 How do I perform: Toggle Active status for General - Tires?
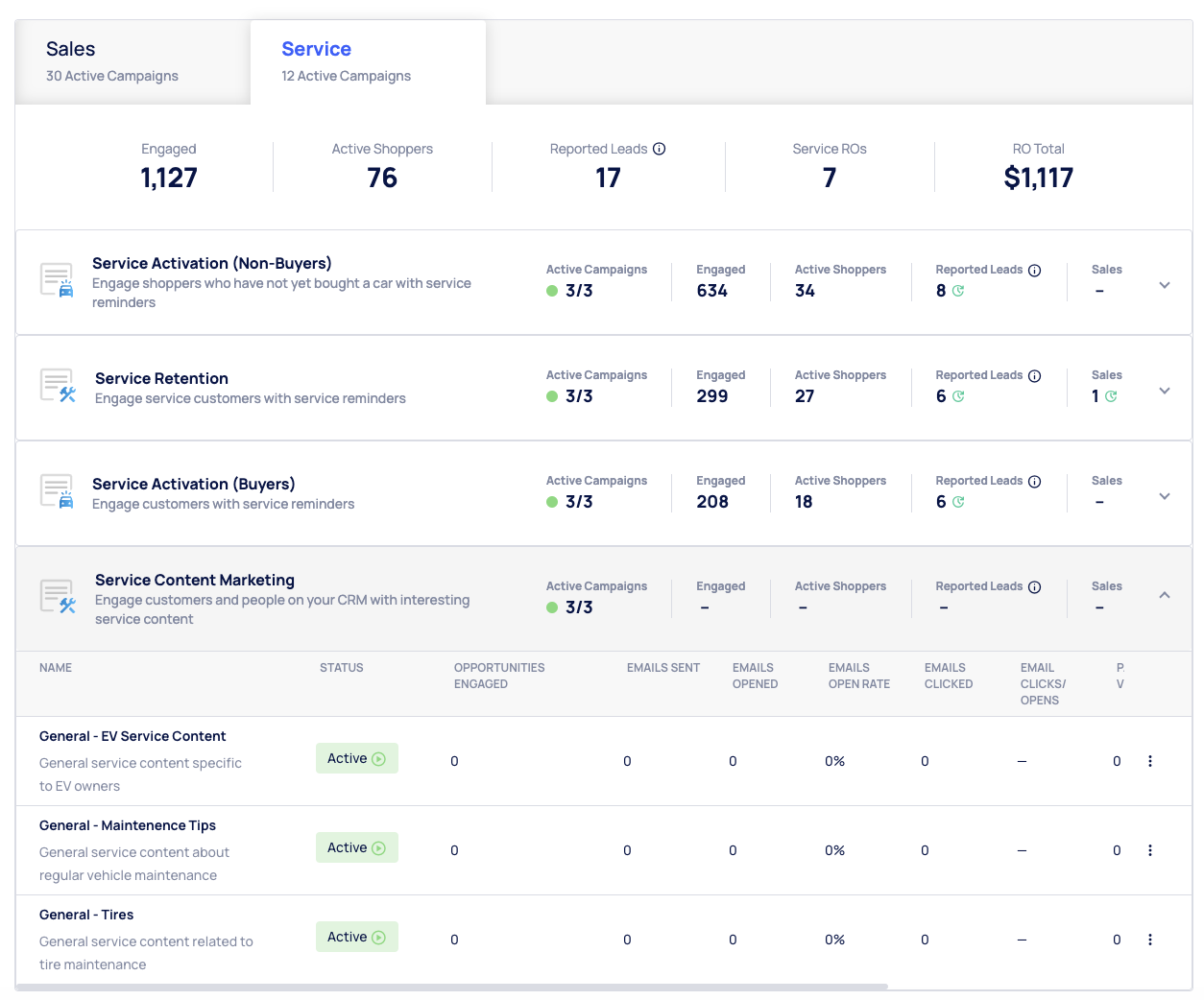pos(356,937)
